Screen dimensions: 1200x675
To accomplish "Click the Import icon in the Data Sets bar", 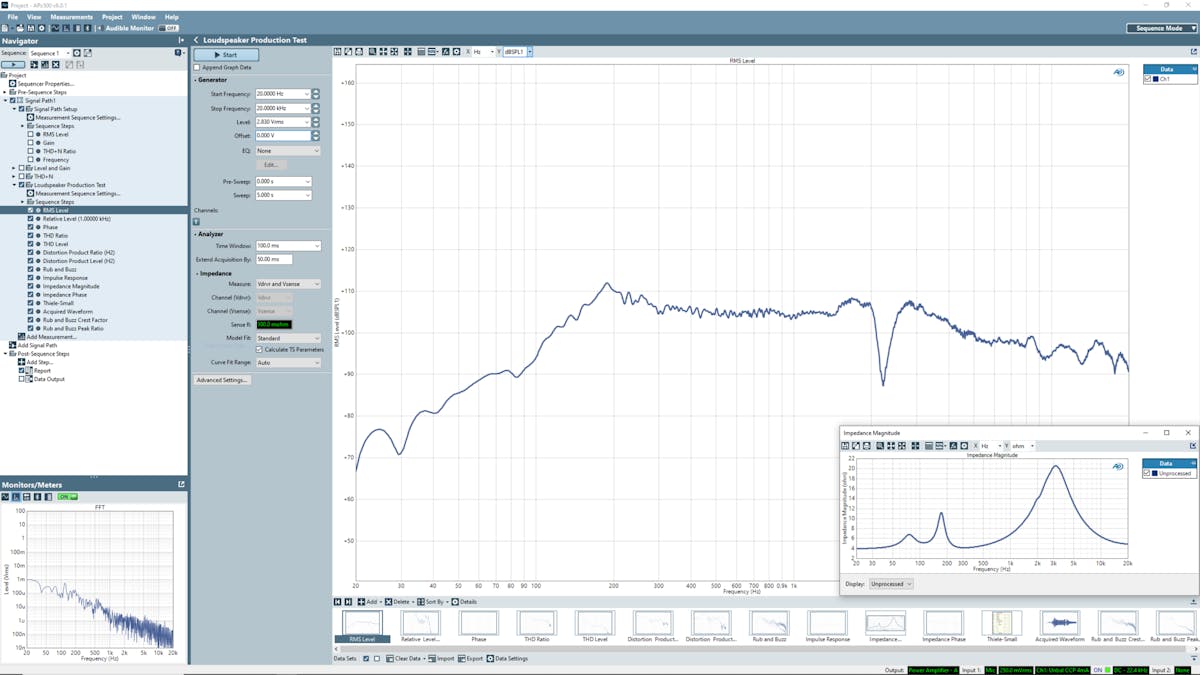I will tap(432, 658).
